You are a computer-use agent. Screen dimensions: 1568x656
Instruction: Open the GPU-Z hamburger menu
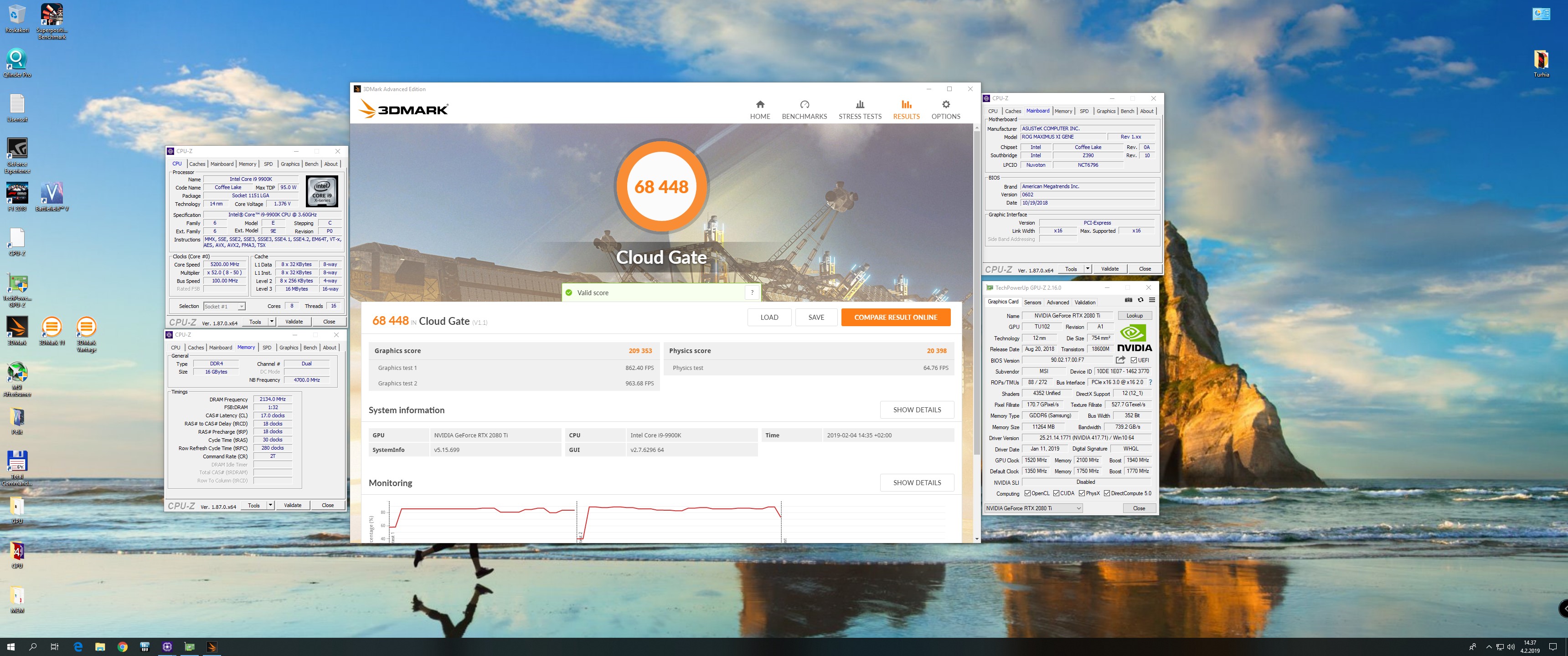[1152, 300]
